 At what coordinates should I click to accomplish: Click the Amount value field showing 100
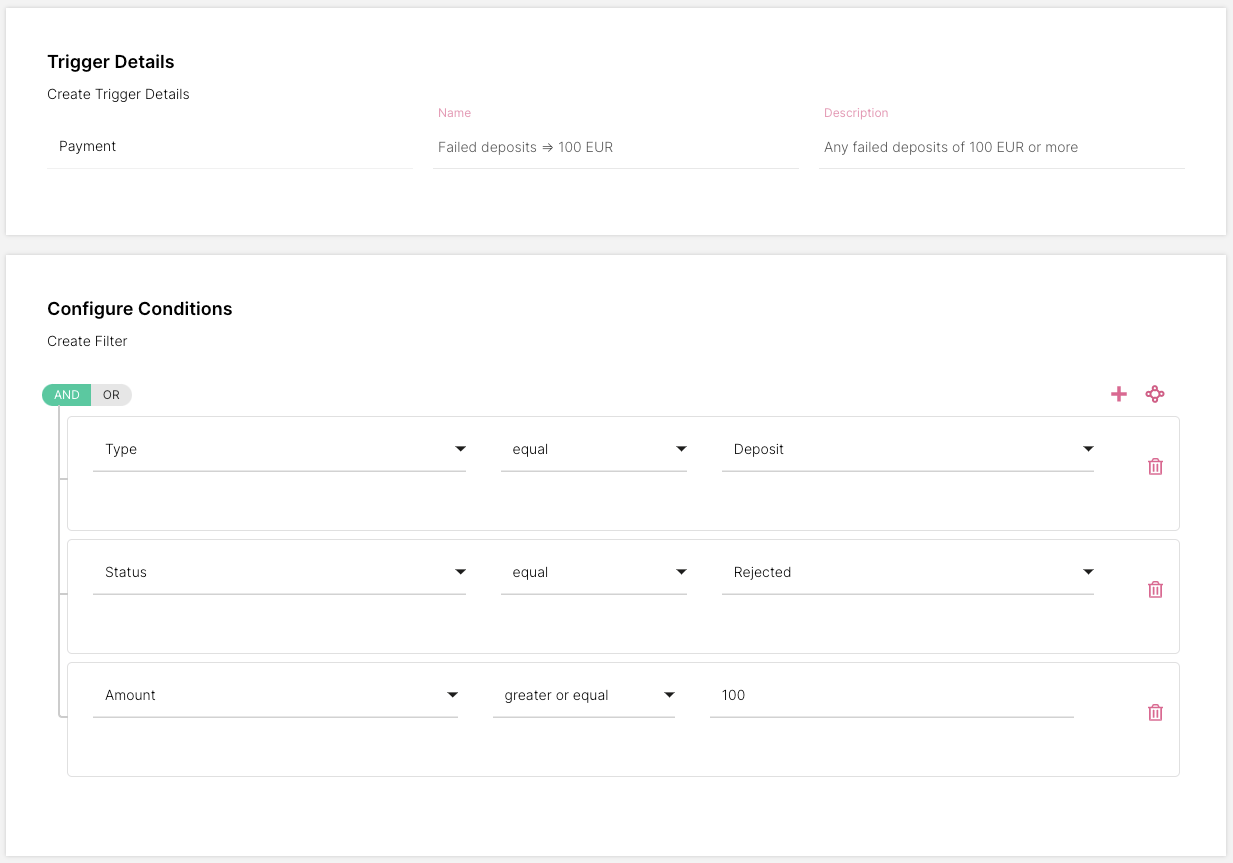[x=891, y=696]
